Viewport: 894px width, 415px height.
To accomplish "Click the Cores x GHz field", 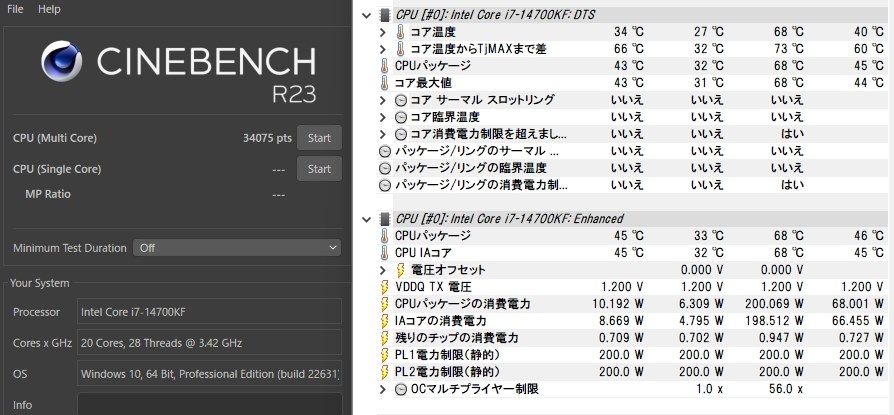I will click(209, 343).
